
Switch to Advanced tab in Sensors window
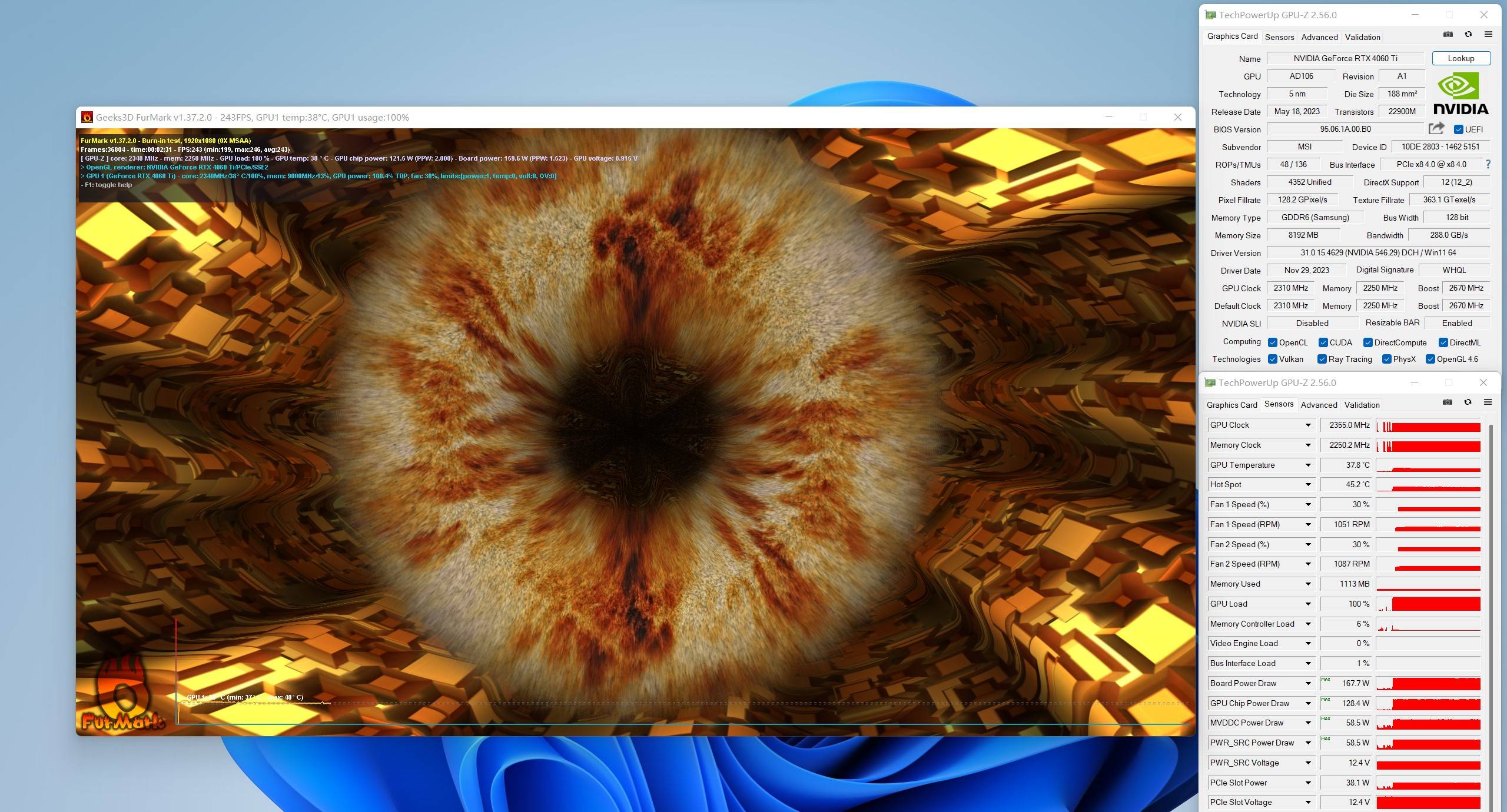click(1319, 405)
